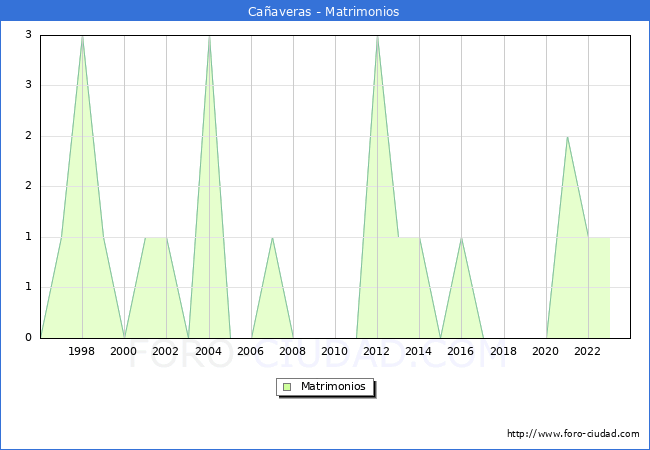Open the foro-ciudad.com website link
The image size is (650, 450).
coord(573,434)
